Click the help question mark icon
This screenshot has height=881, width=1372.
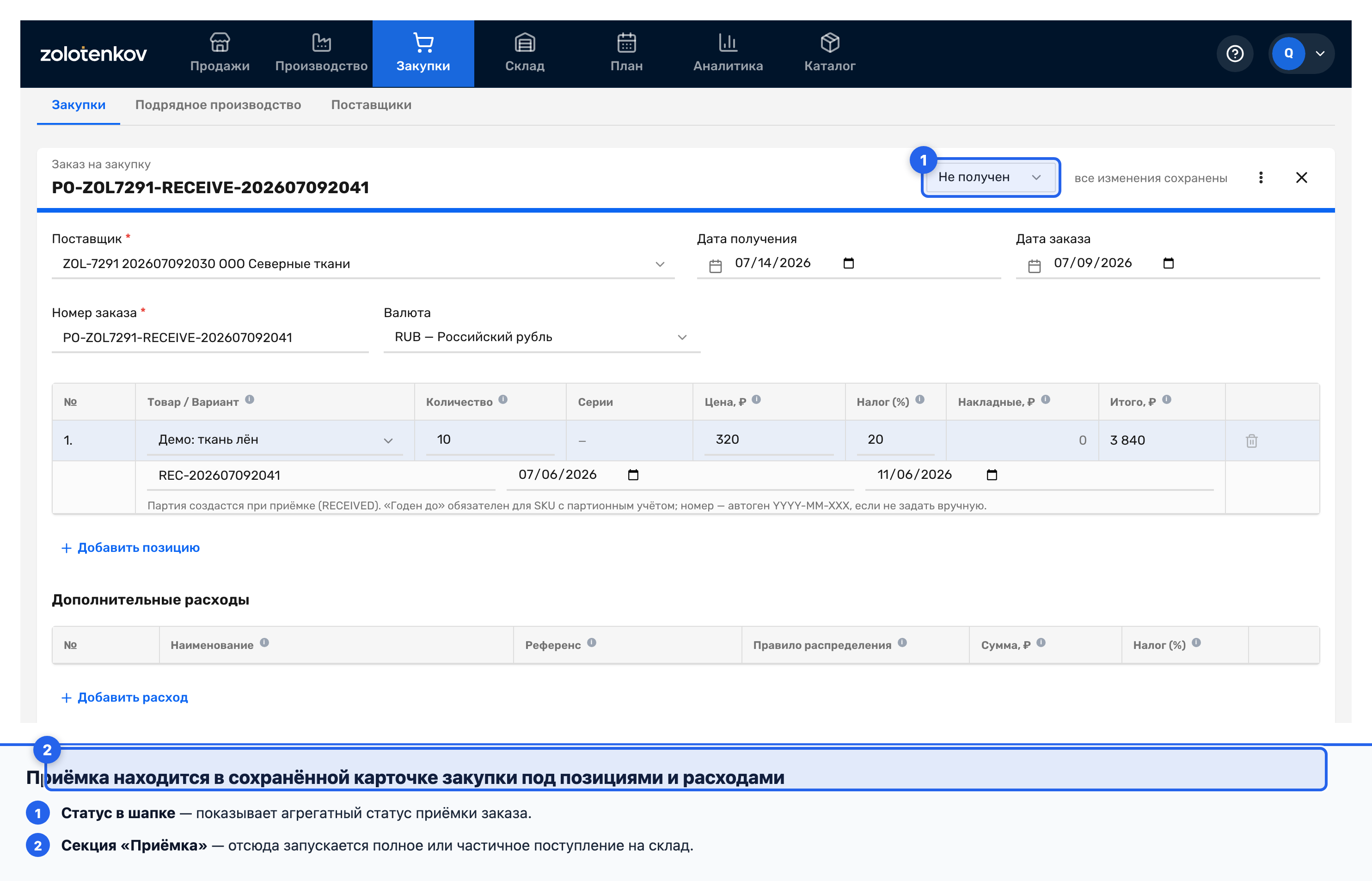(1235, 54)
